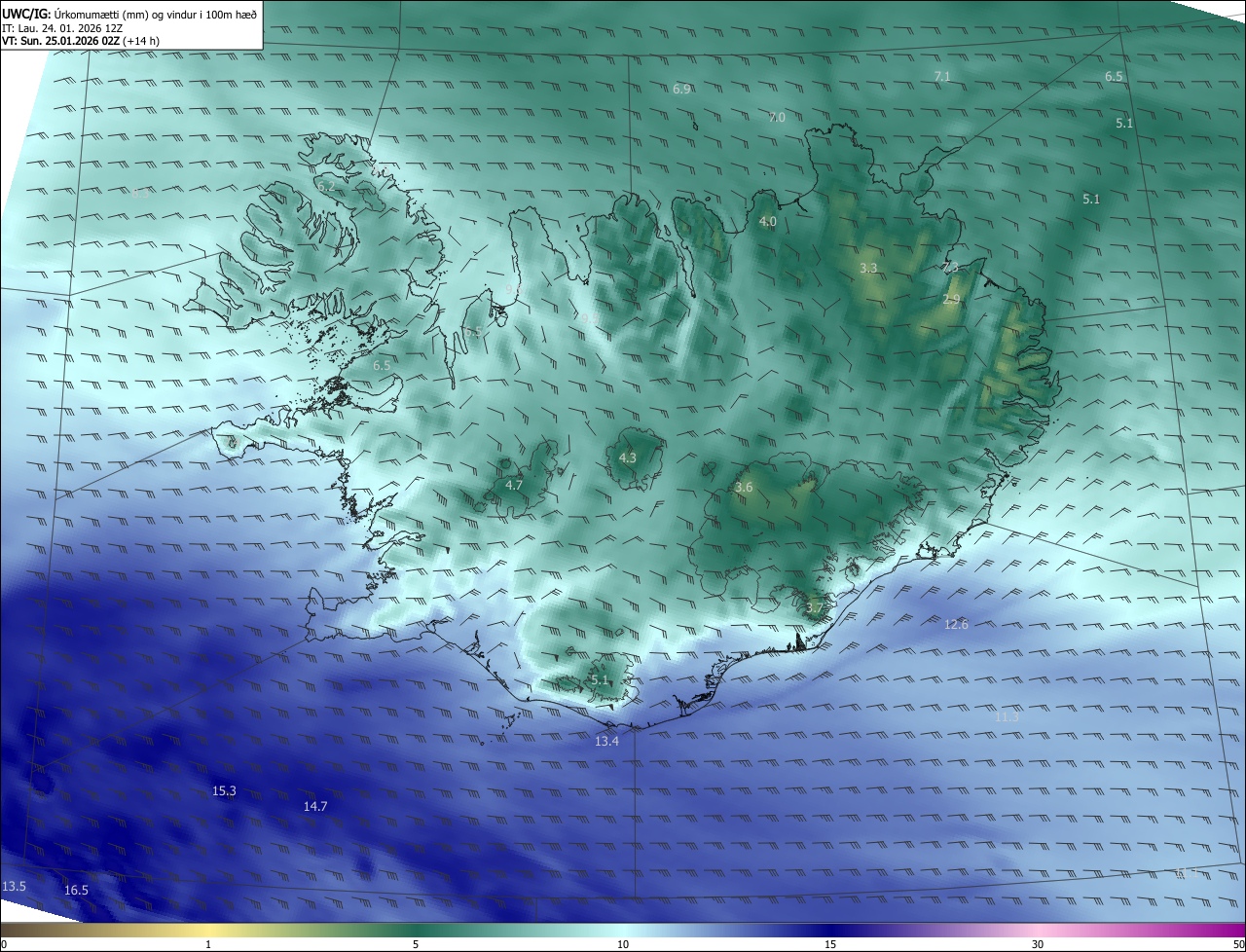Click the color scale tick label 15
The height and width of the screenshot is (952, 1246).
(x=830, y=944)
